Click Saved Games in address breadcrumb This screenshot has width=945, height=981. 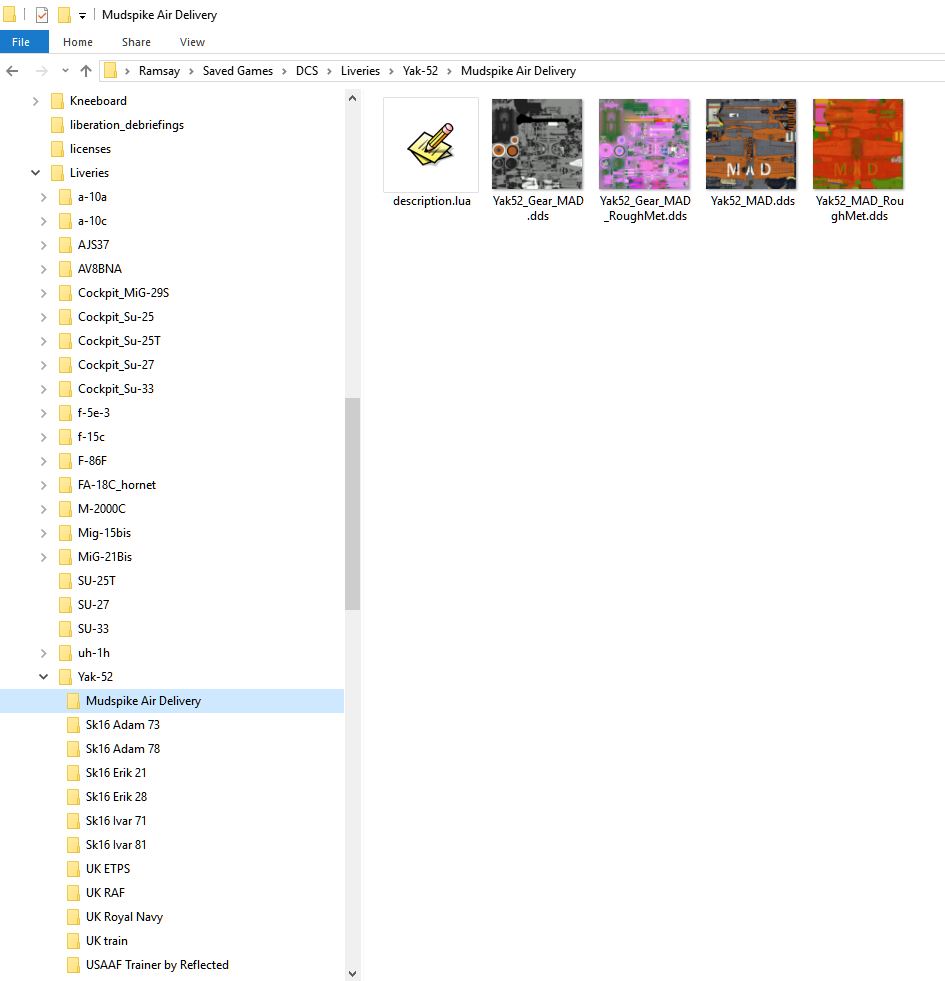[x=237, y=71]
